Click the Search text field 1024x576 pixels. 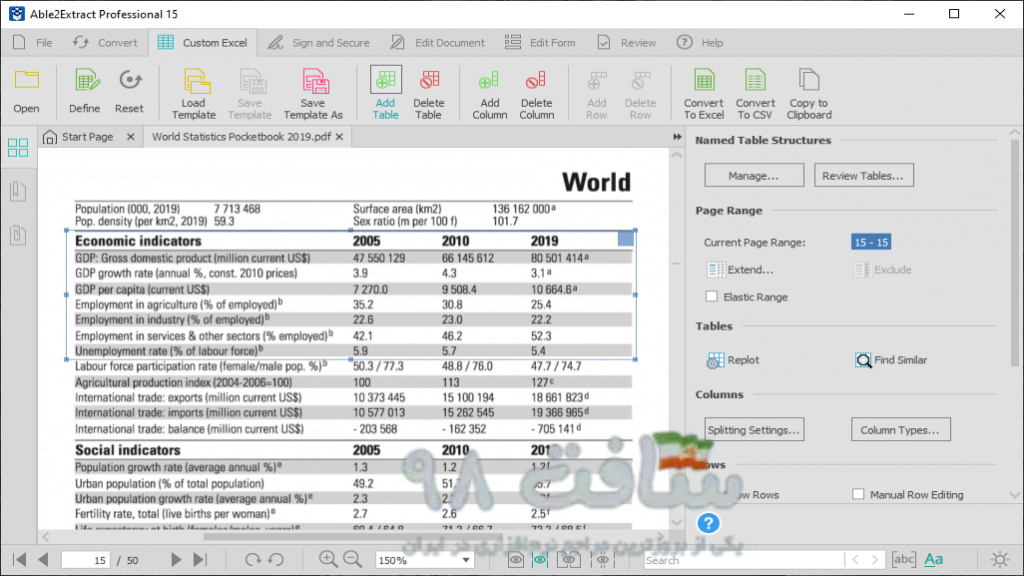coord(743,560)
